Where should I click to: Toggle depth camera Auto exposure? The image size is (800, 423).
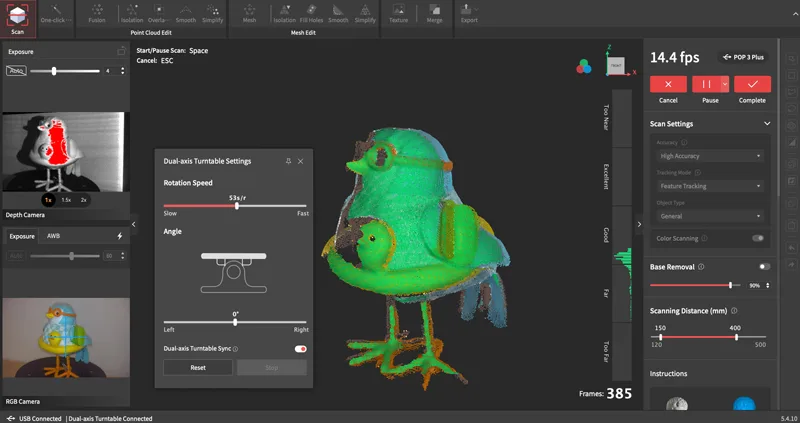point(16,71)
